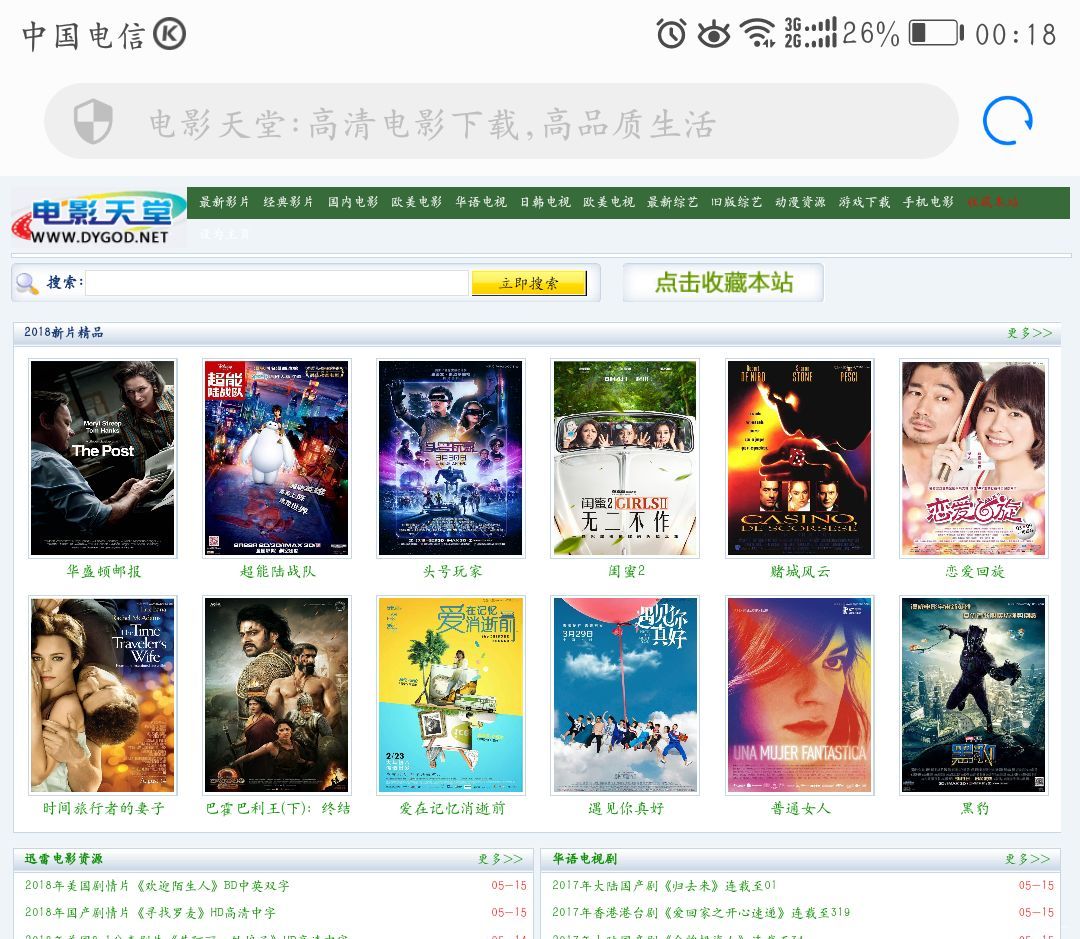Tap the shield security icon in address bar
This screenshot has height=939, width=1080.
[93, 121]
